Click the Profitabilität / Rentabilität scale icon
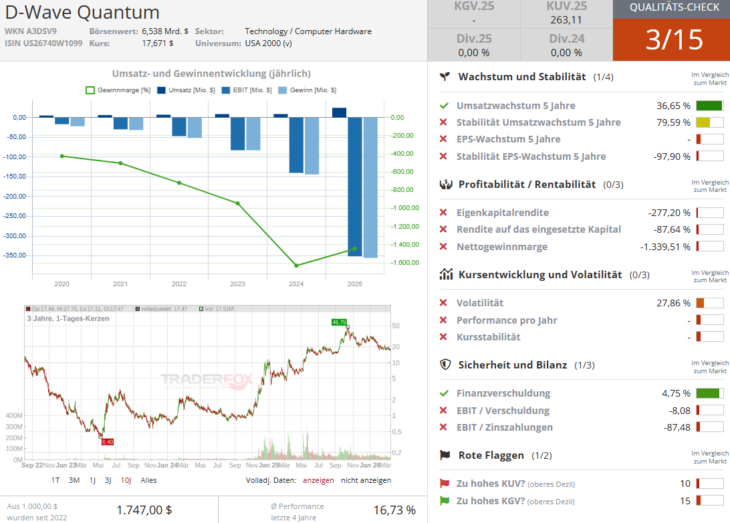This screenshot has width=730, height=523. 445,184
